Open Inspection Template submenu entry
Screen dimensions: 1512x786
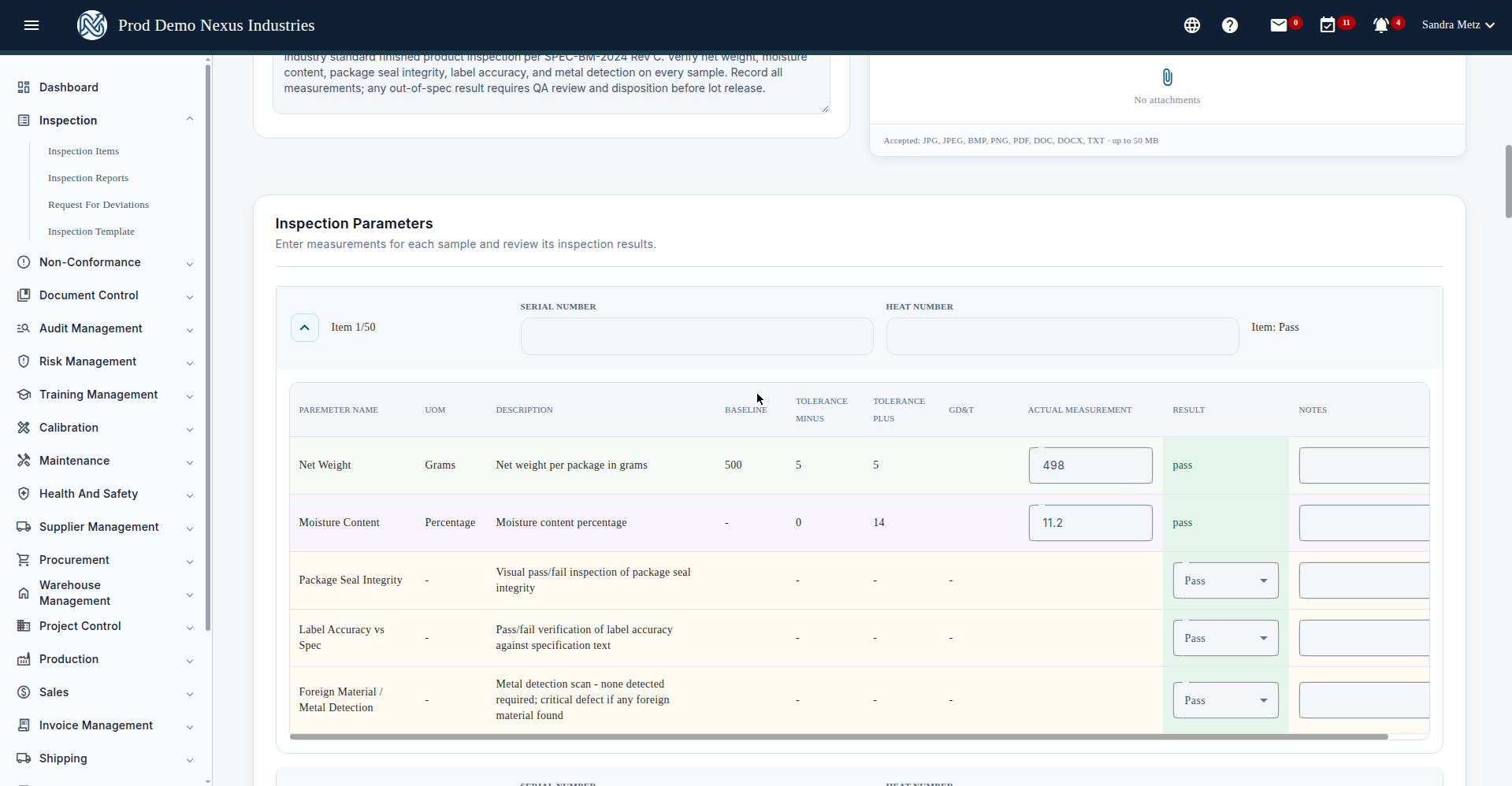(91, 232)
